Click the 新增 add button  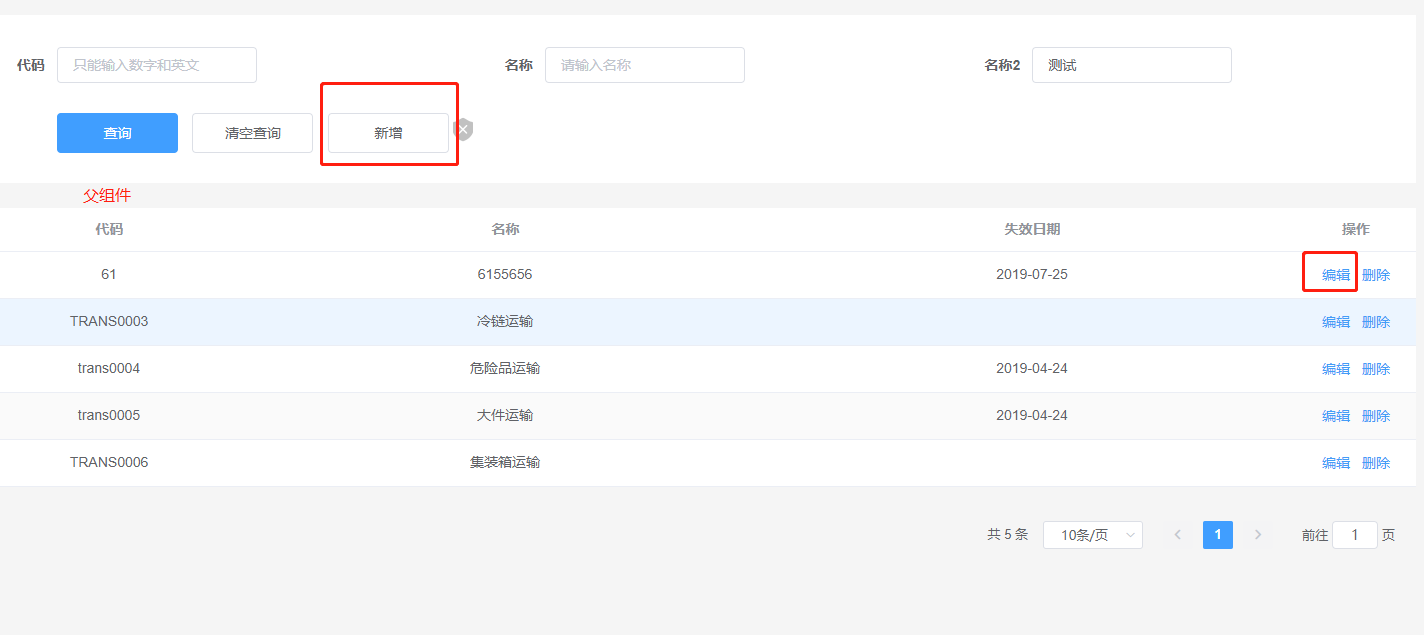388,133
